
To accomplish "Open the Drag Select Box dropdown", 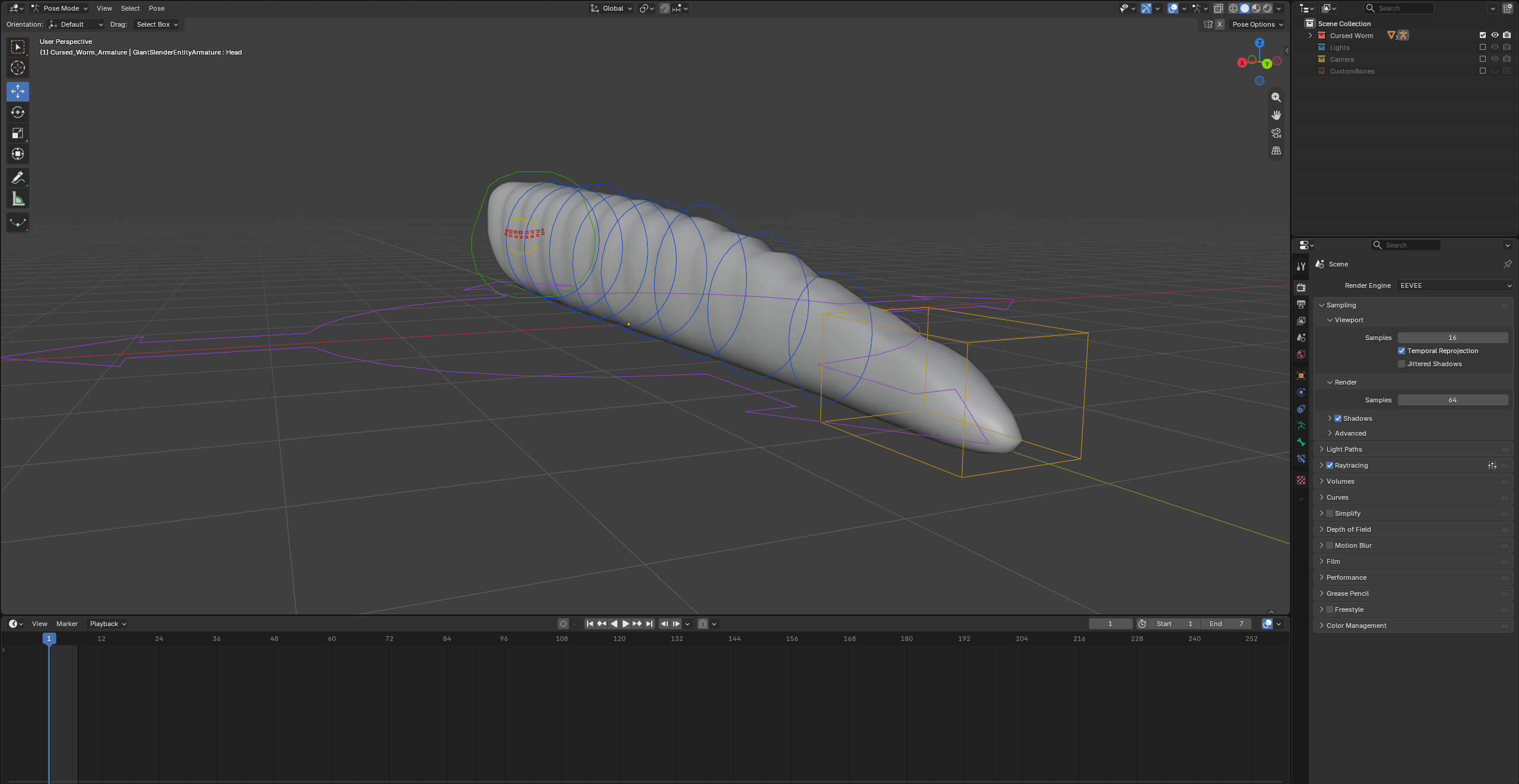I will coord(156,24).
